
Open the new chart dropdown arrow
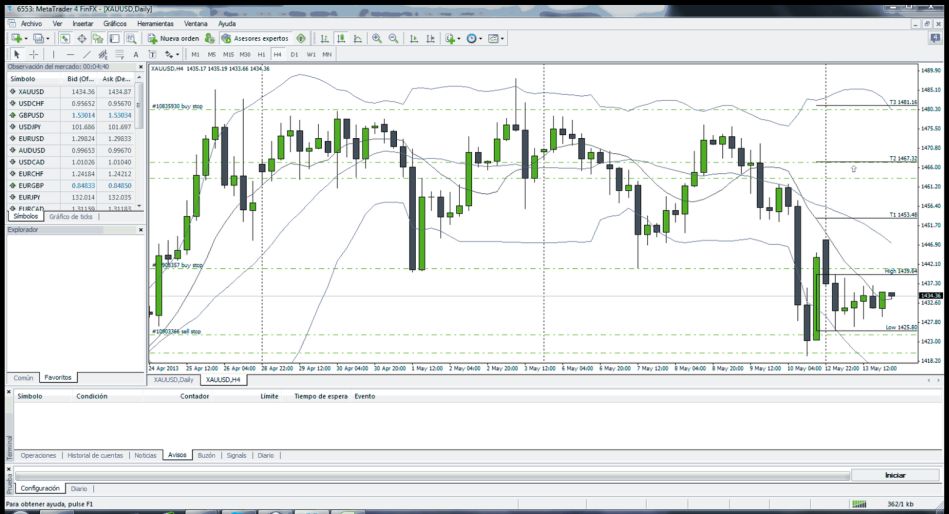pyautogui.click(x=26, y=38)
